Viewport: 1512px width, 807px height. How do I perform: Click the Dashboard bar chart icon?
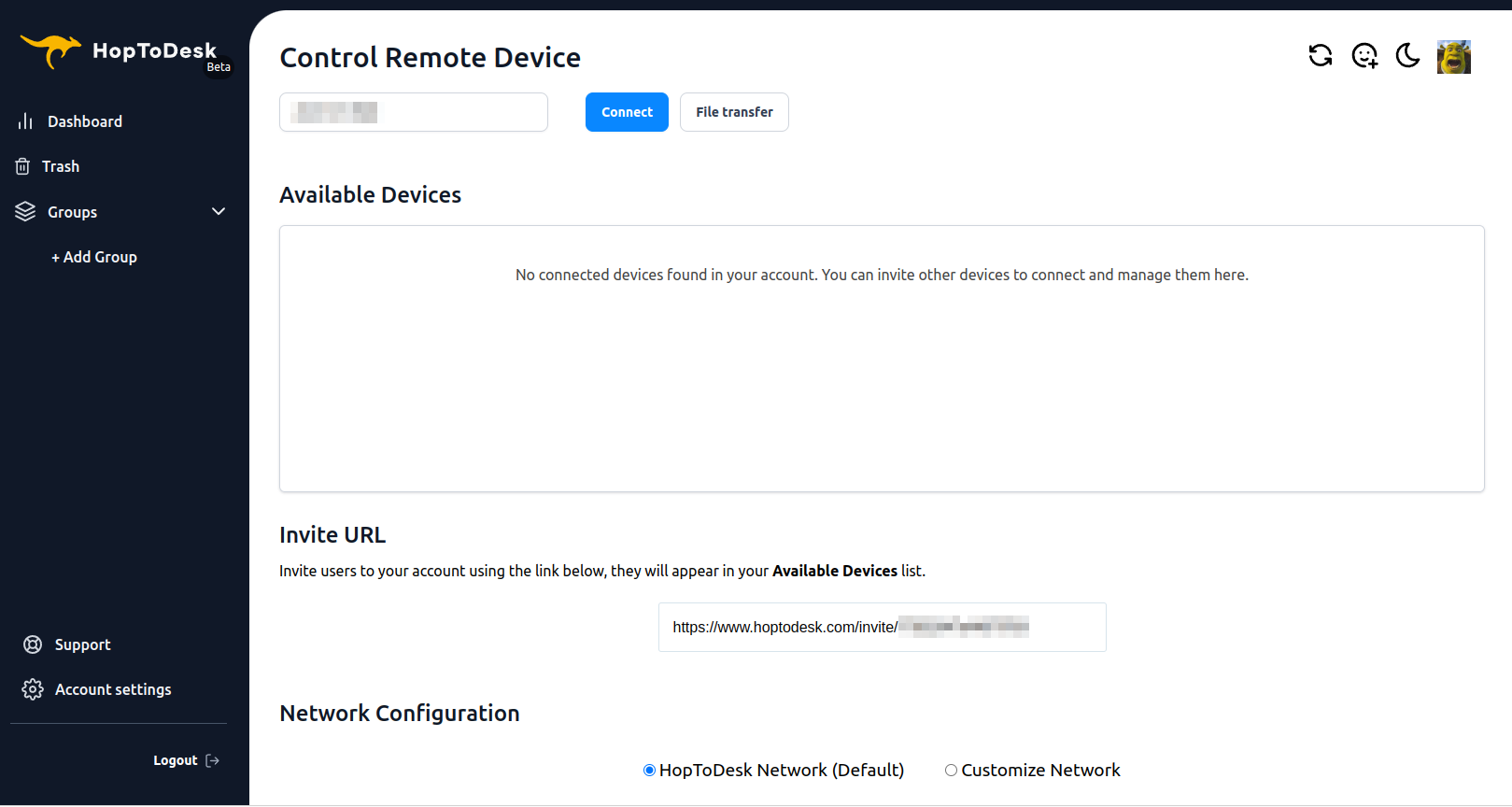(25, 121)
